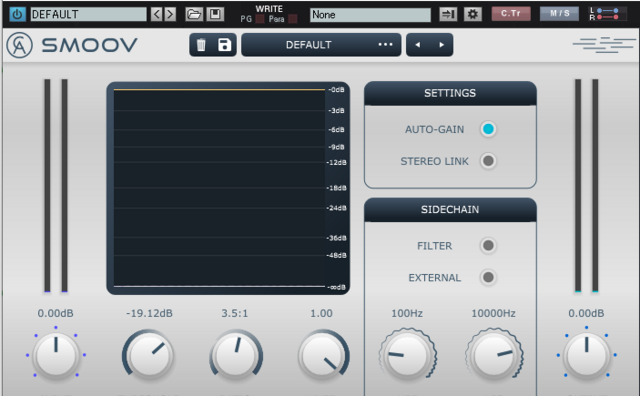Toggle the PG write checkbox
The height and width of the screenshot is (396, 640).
(260, 19)
